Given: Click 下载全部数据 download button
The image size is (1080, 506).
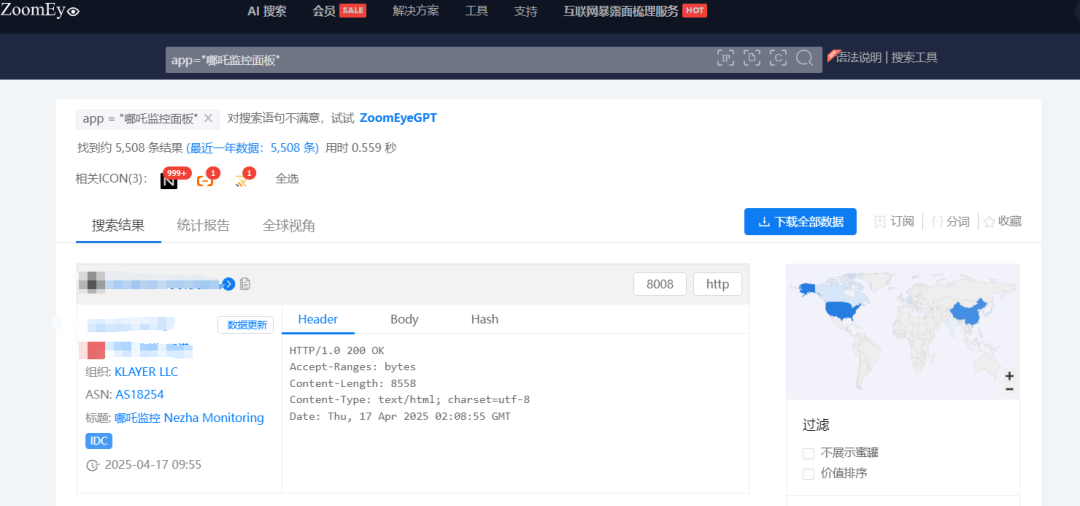Looking at the screenshot, I should [800, 222].
